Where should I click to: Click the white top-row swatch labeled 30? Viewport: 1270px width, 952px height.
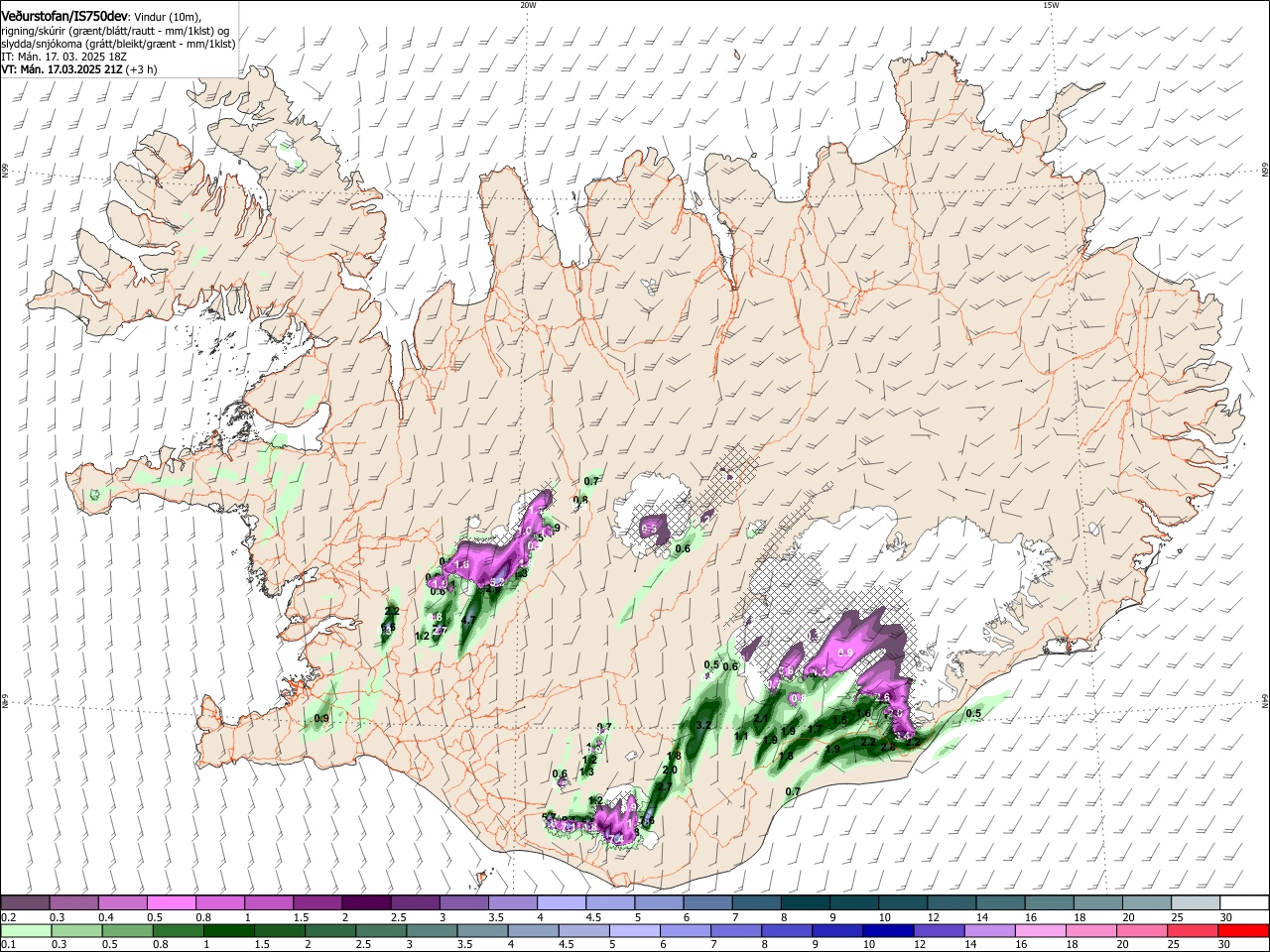click(1243, 903)
